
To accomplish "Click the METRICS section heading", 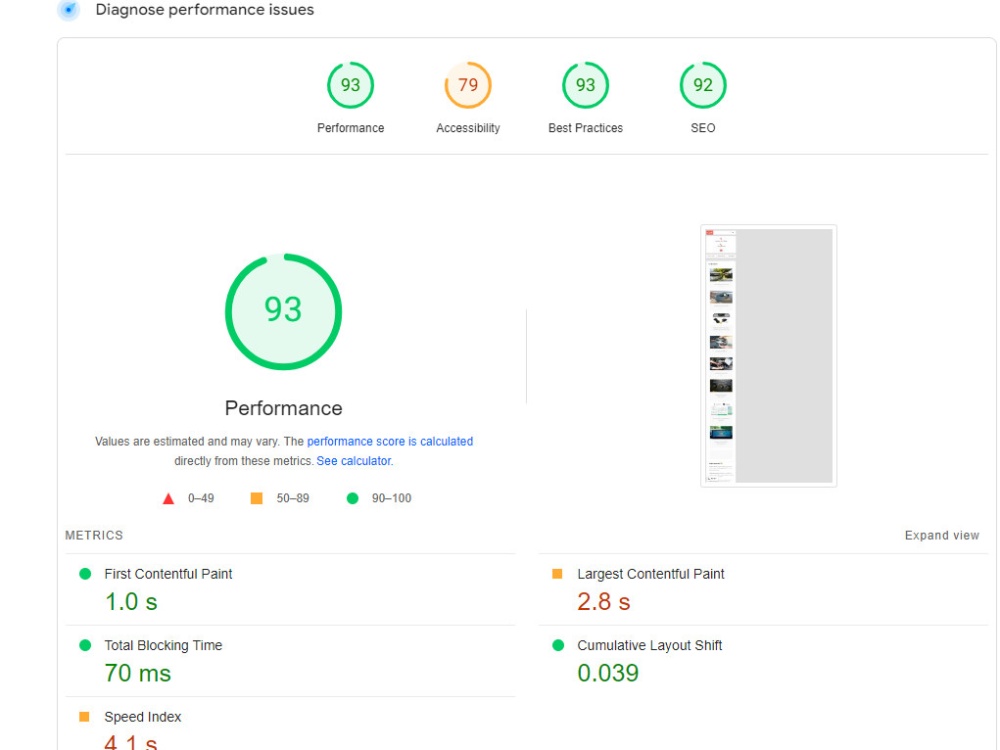I will 94,535.
